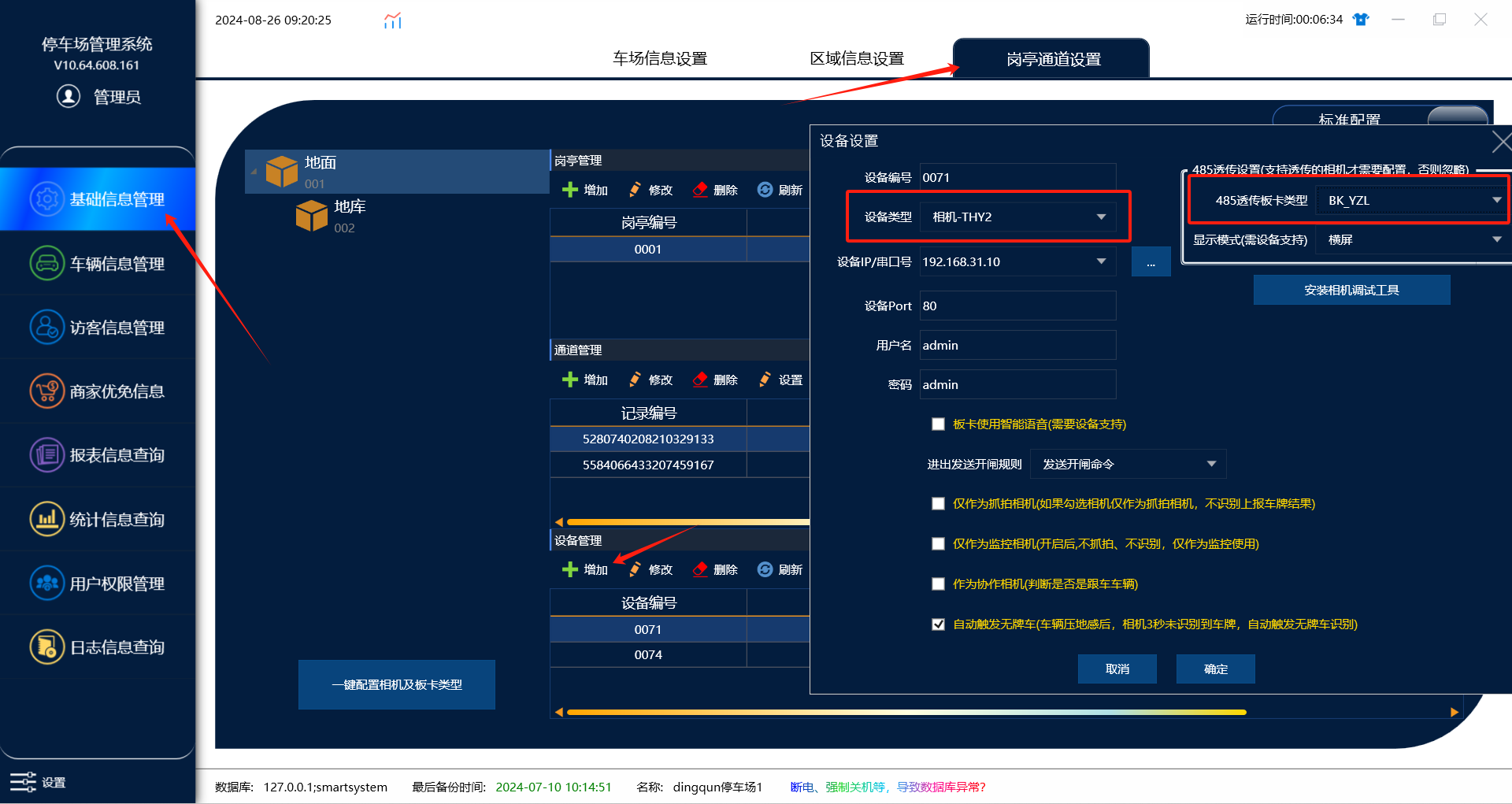
Task: Click the 删除 eraser icon in 岗亭管理
Action: coord(699,190)
